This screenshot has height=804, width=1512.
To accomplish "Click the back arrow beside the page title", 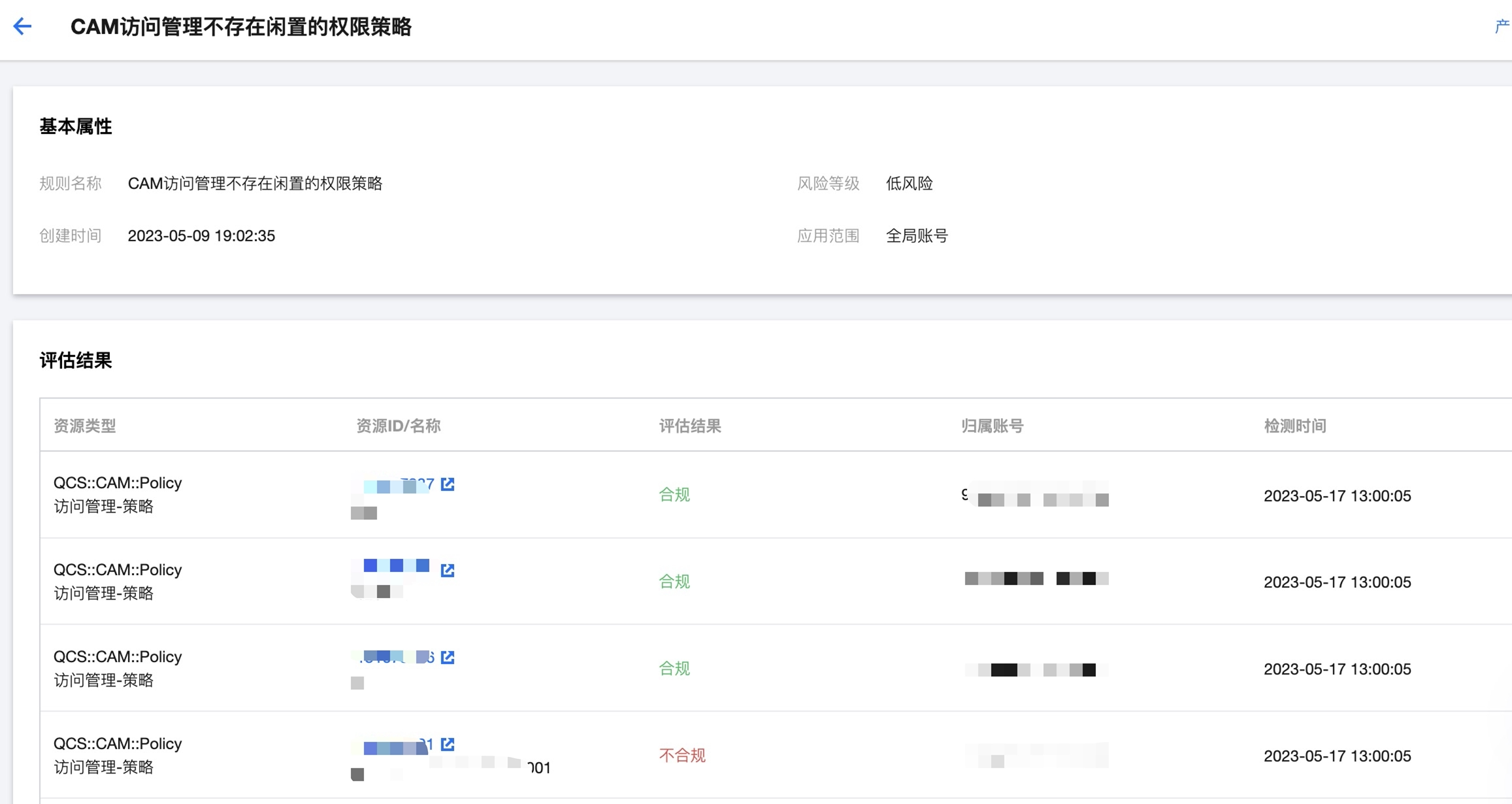I will pos(22,26).
